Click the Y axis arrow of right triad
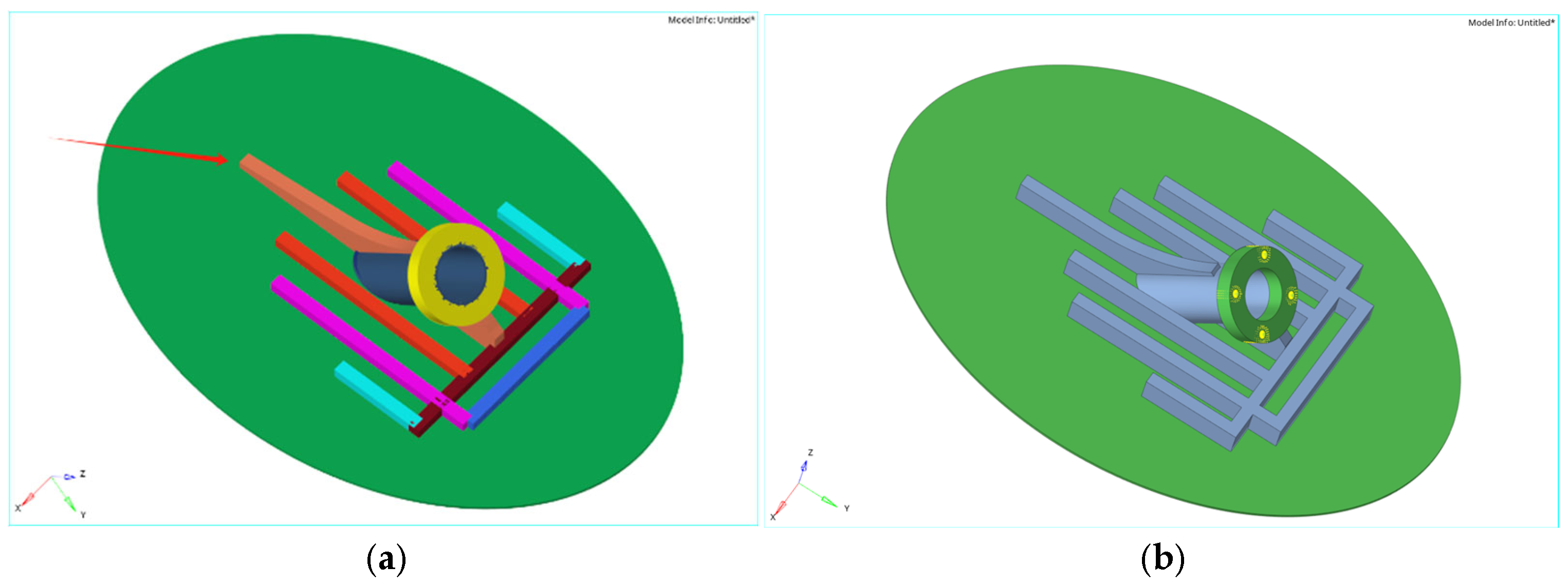Image resolution: width=1568 pixels, height=585 pixels. pos(828,500)
